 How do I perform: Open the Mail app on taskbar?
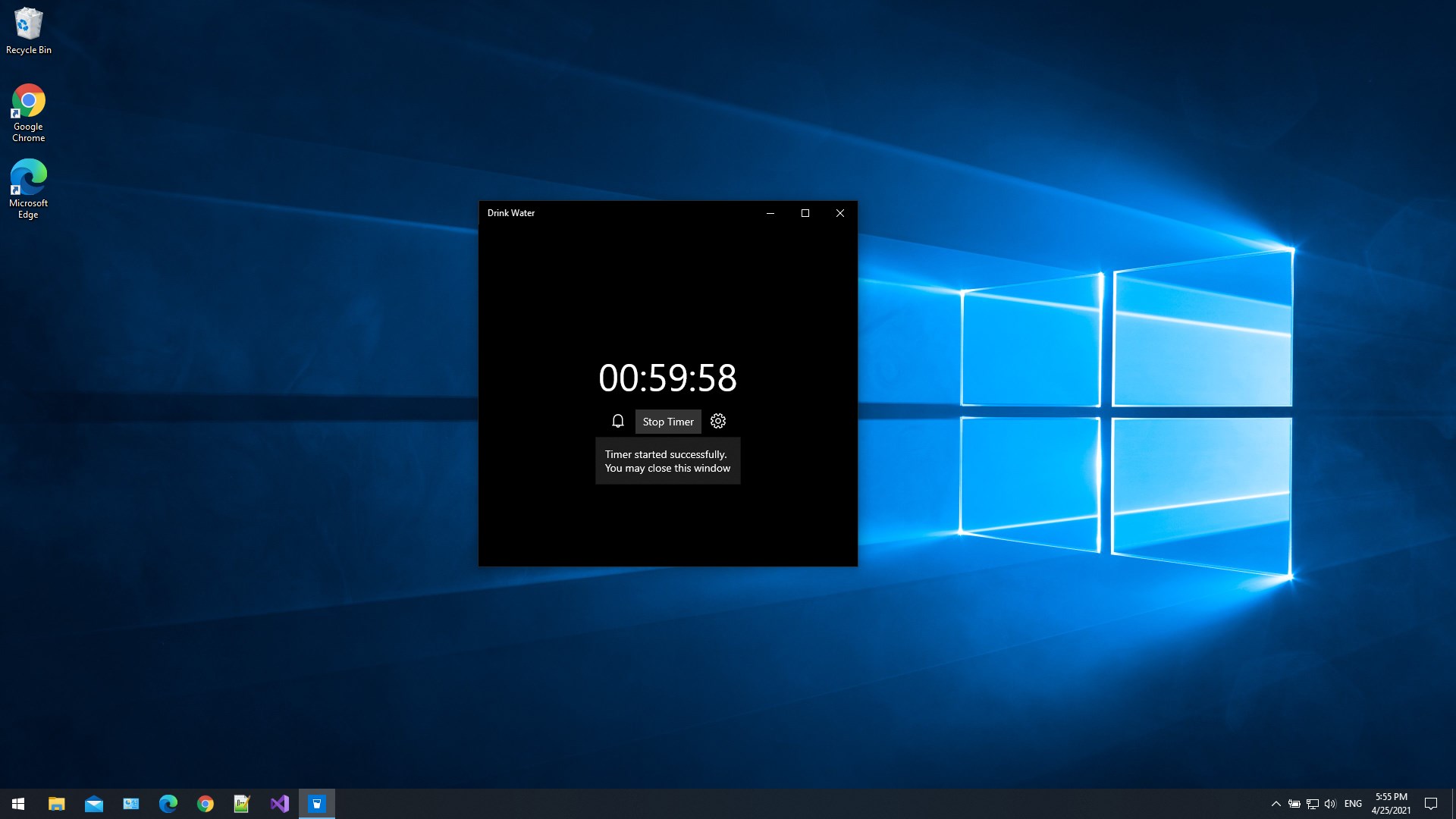pyautogui.click(x=94, y=804)
